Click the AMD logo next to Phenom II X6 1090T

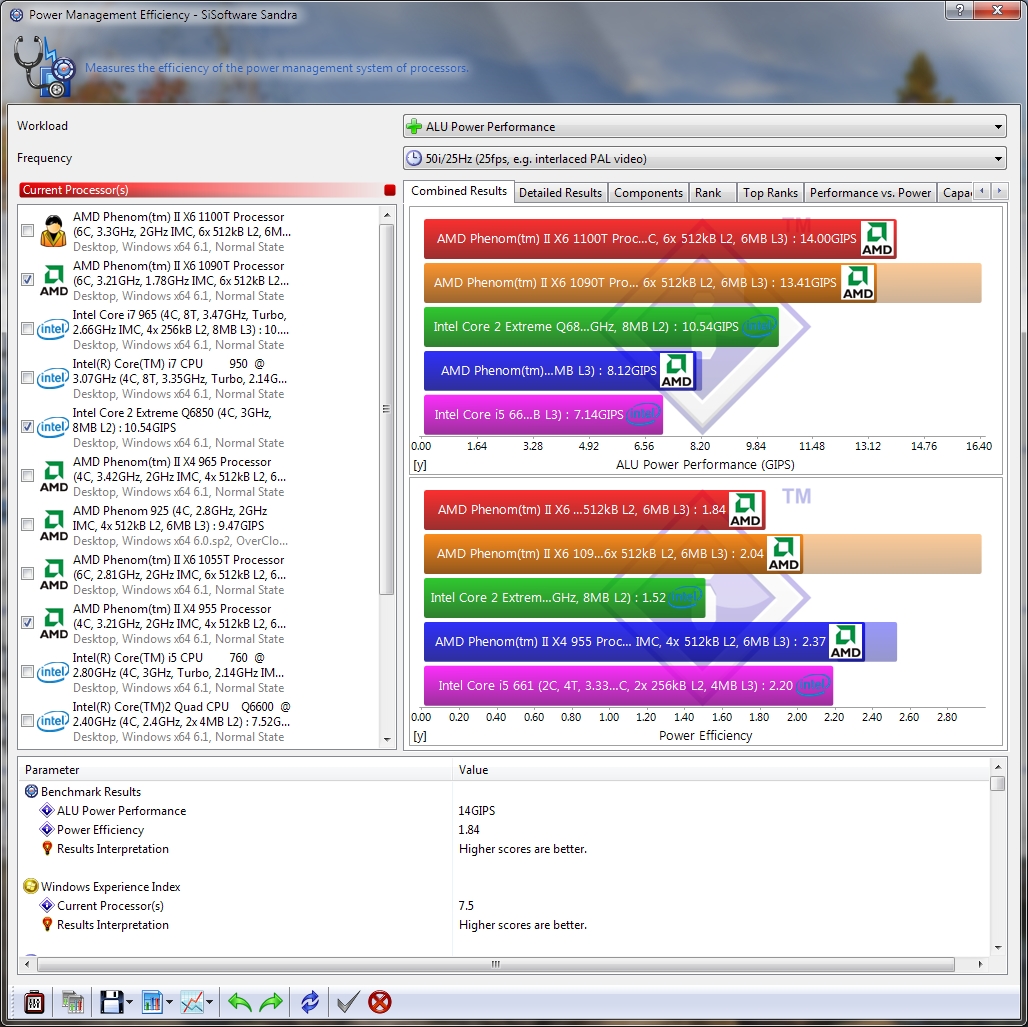53,281
